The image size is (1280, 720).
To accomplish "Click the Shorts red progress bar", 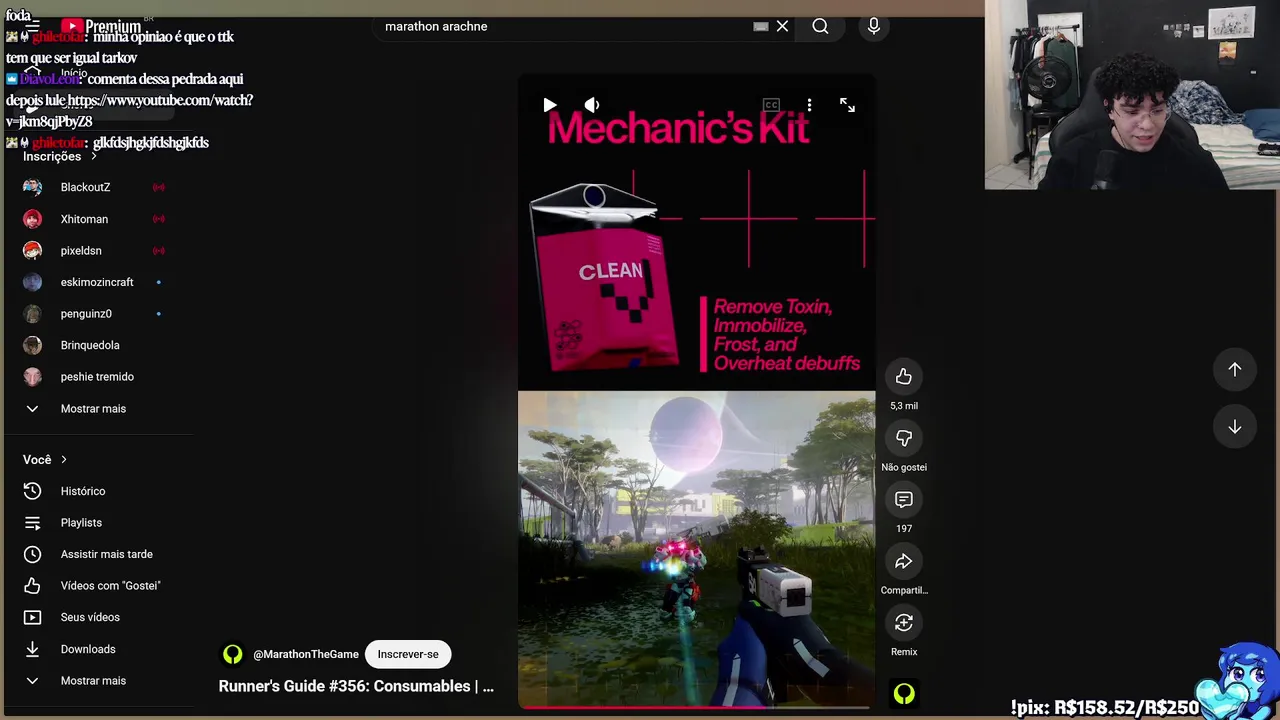I will 696,707.
